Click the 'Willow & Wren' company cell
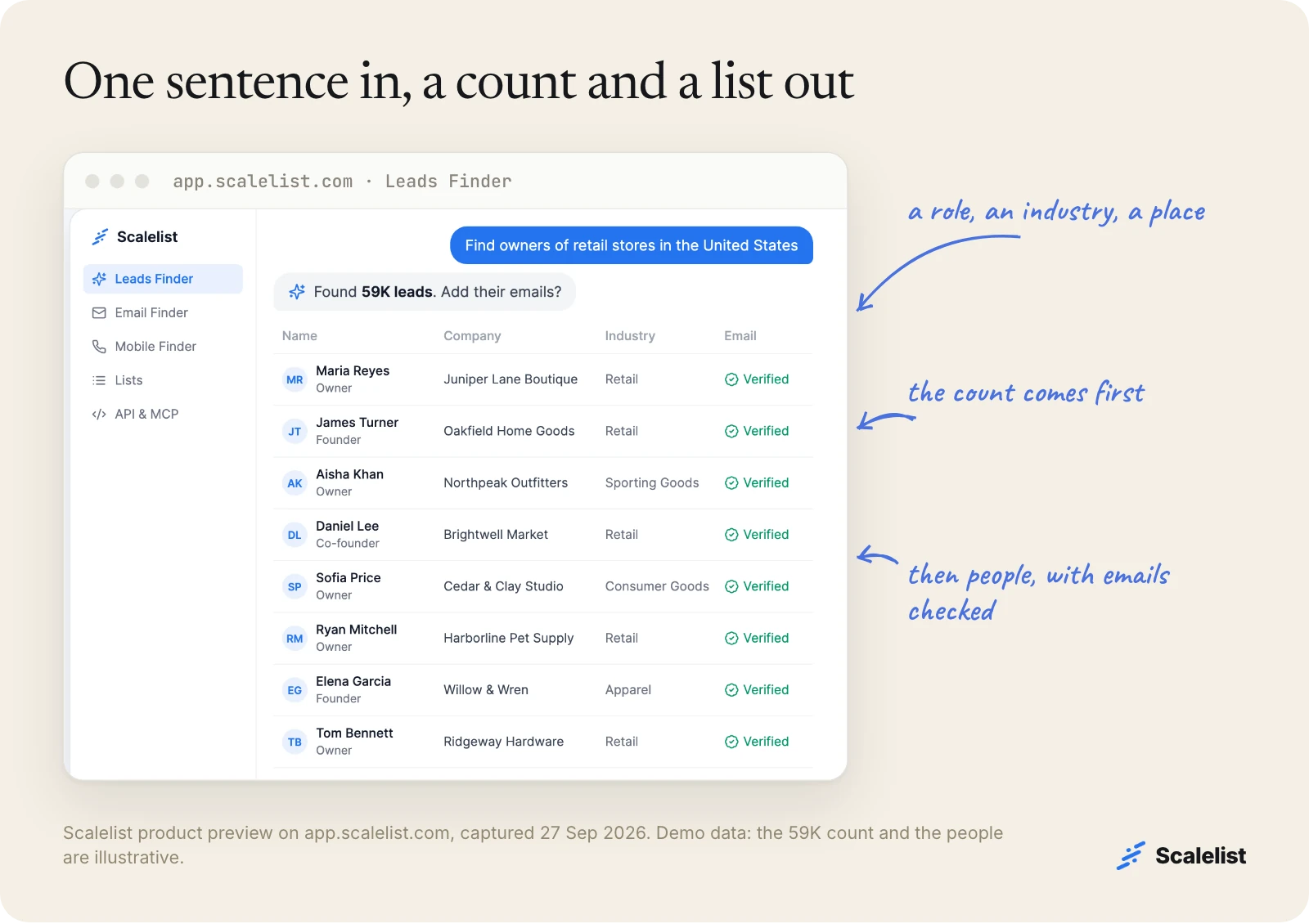 coord(486,690)
